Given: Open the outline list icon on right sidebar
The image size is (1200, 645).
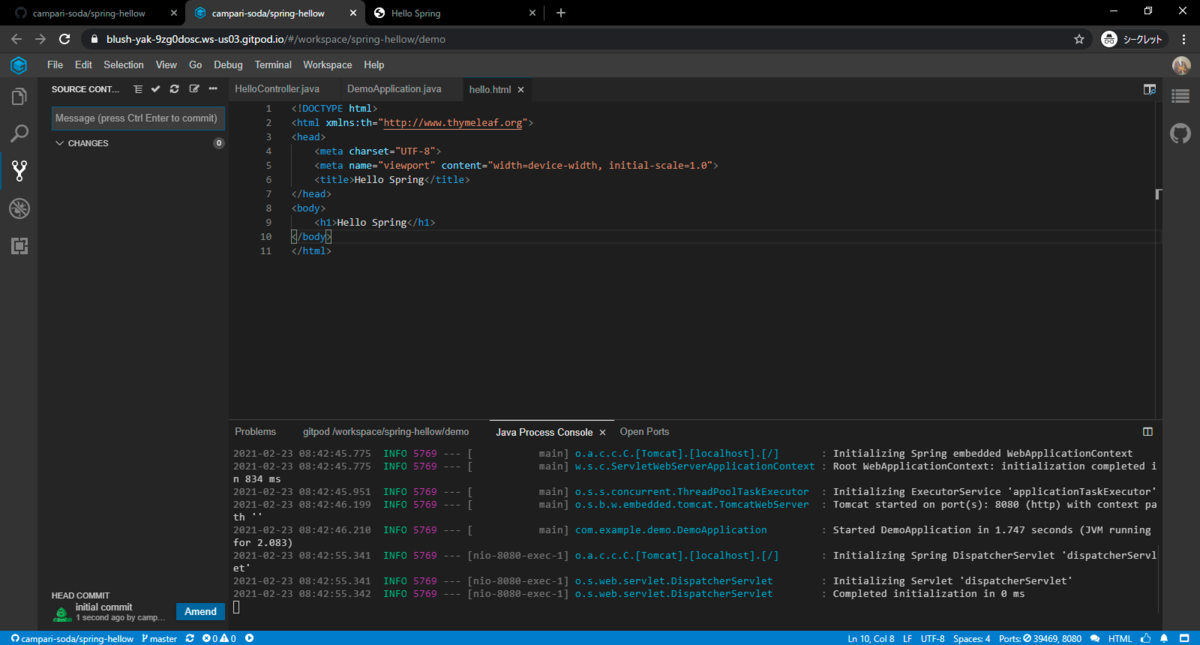Looking at the screenshot, I should pyautogui.click(x=1181, y=97).
